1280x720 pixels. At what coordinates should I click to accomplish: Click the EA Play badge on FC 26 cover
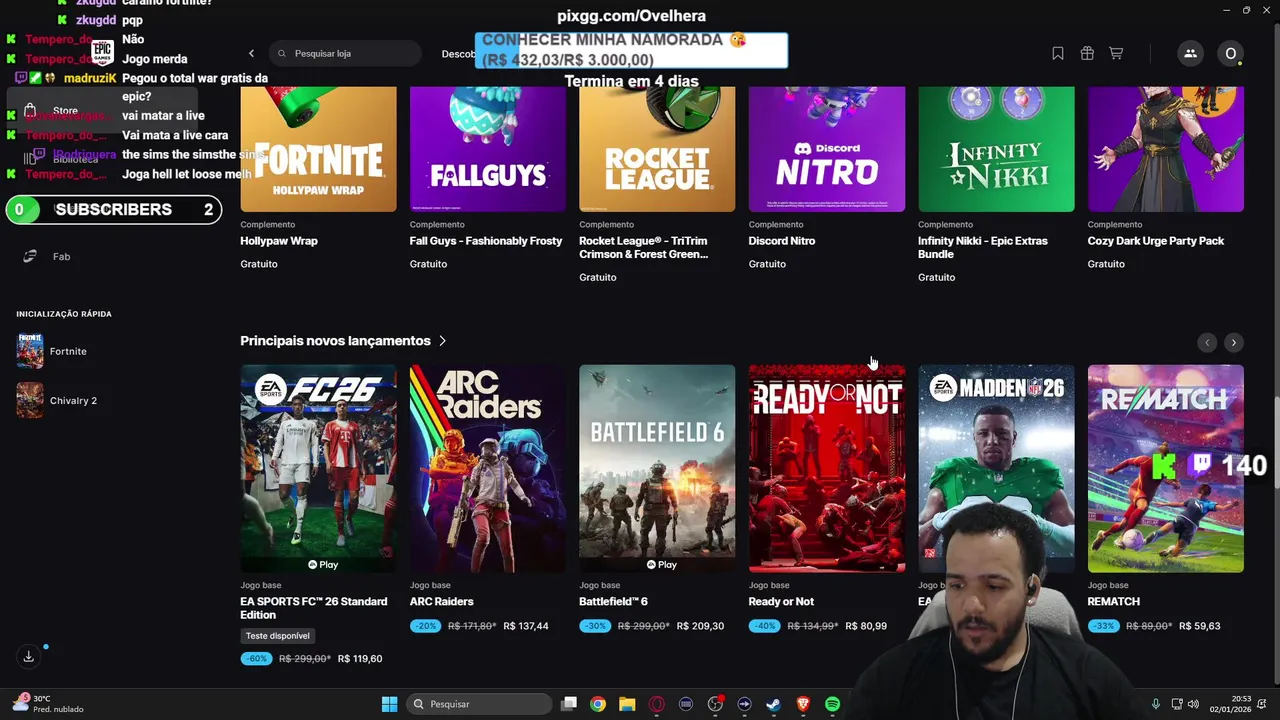click(x=323, y=565)
